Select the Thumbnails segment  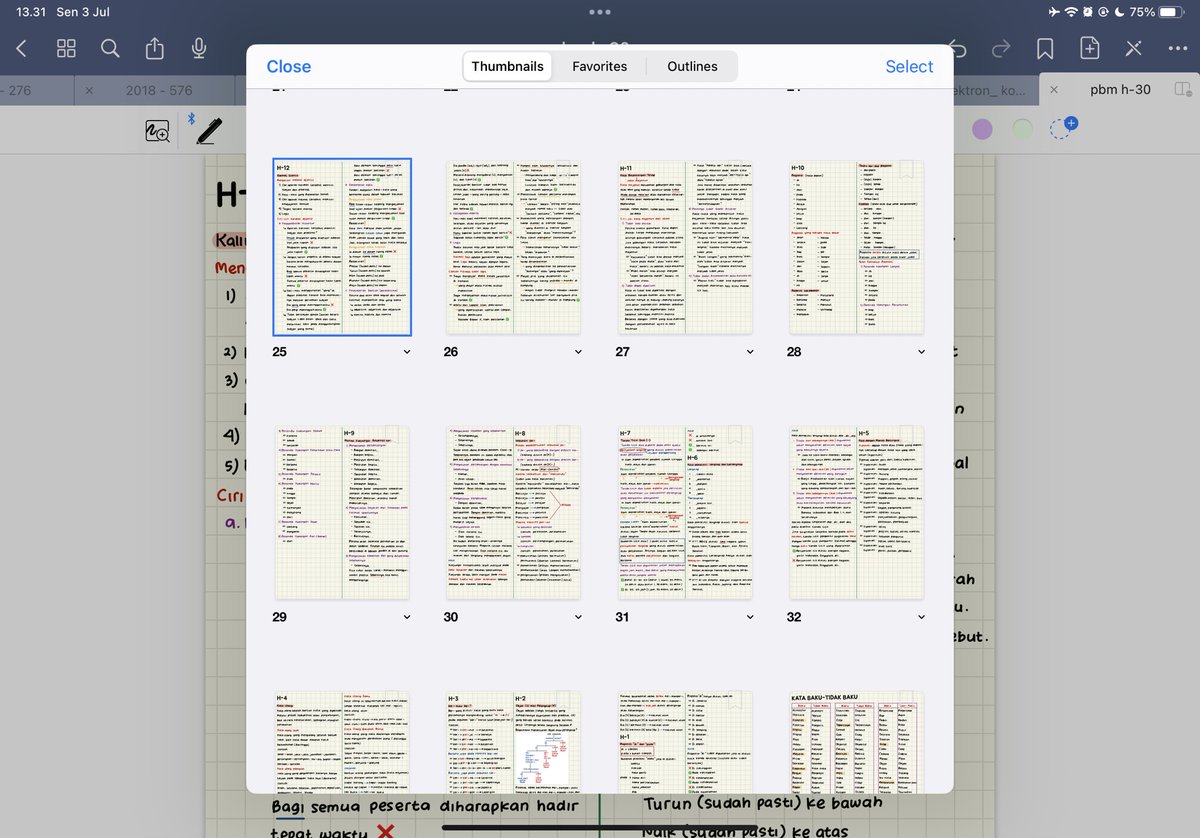508,66
